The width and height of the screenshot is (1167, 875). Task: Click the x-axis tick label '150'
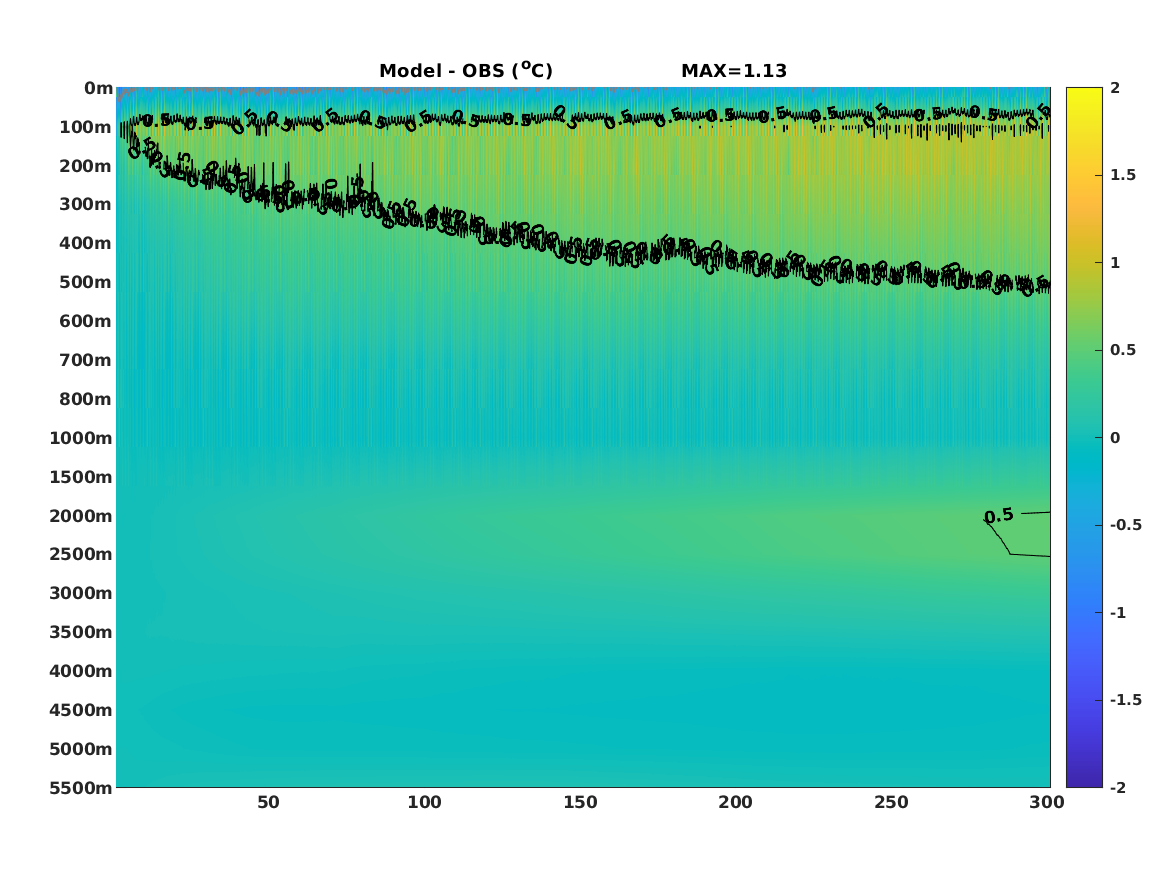(580, 803)
